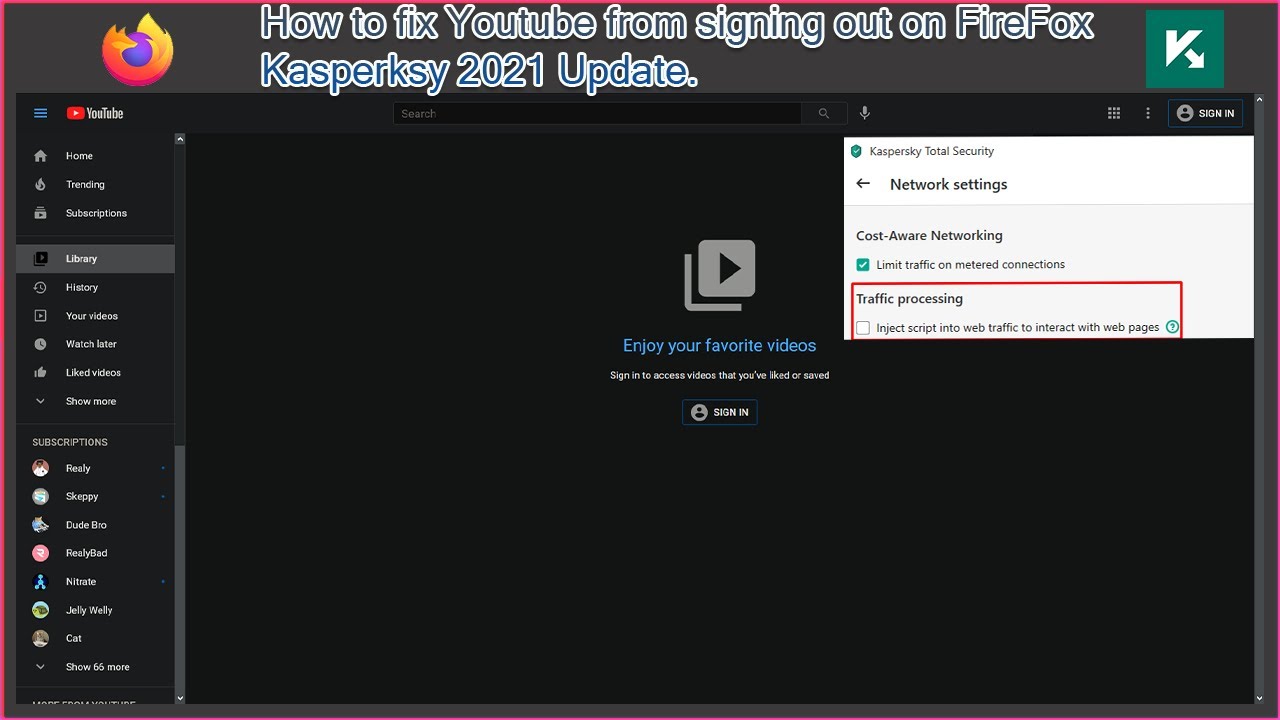
Task: Click SIGN IN button in top bar
Action: click(x=1205, y=113)
